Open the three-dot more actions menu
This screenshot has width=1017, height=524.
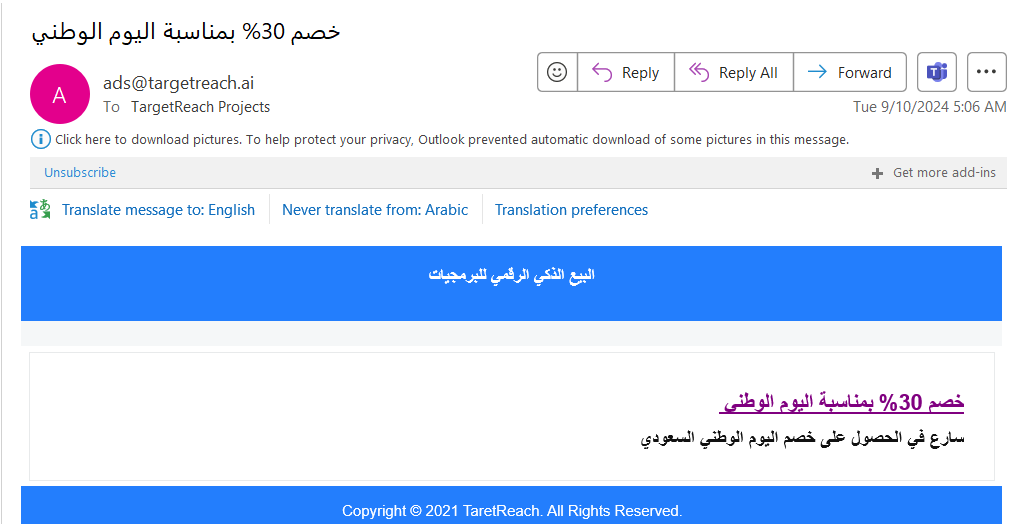(x=986, y=72)
